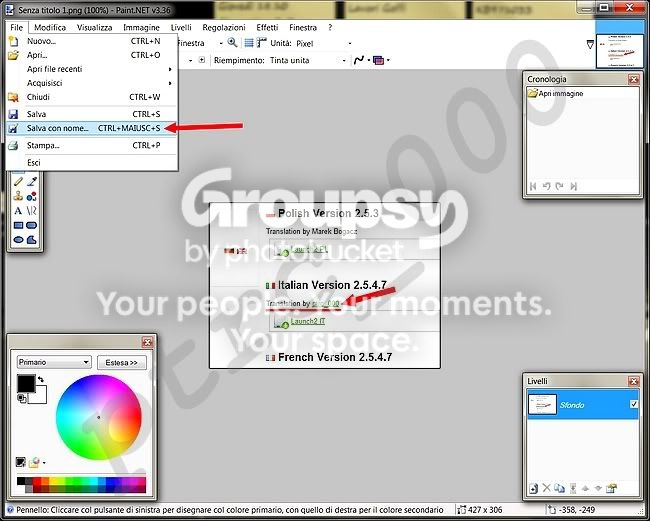Select the Line/Curve tool
Viewport: 650px width, 521px height.
[x=32, y=211]
